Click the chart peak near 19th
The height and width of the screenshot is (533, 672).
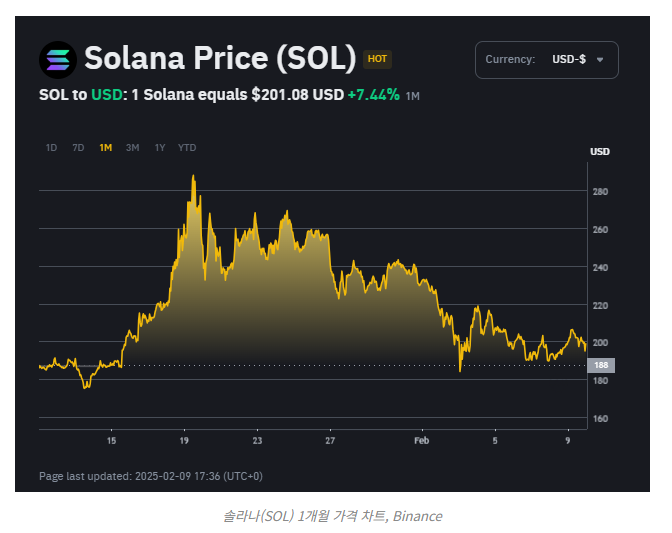[193, 177]
